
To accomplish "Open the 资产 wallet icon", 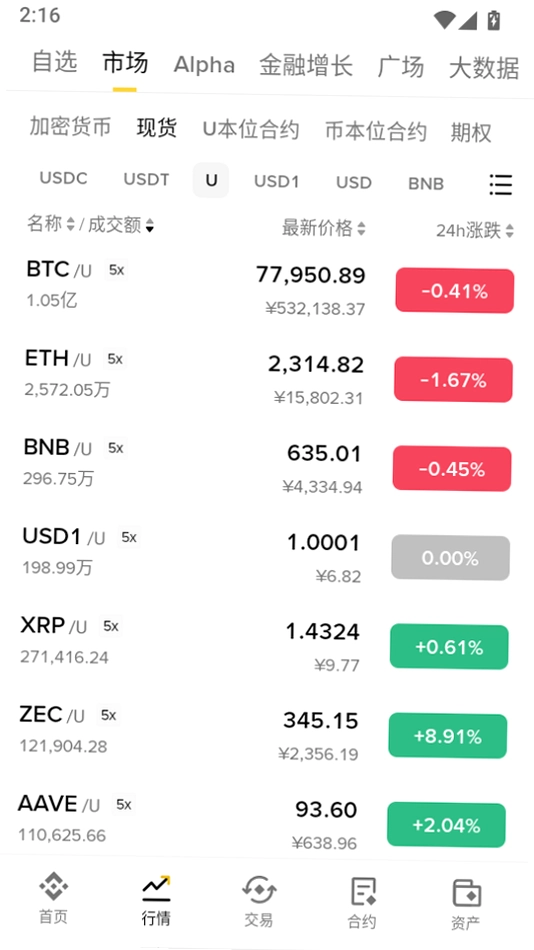I will point(466,893).
